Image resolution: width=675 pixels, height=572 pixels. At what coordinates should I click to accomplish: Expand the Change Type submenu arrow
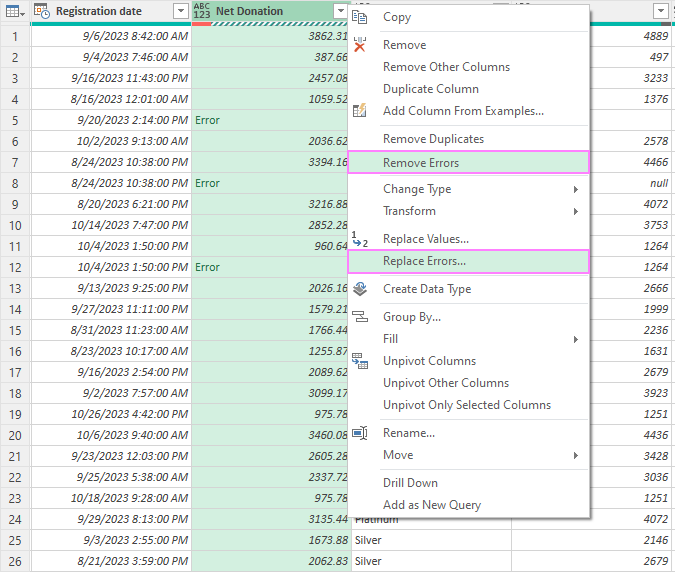tap(576, 189)
